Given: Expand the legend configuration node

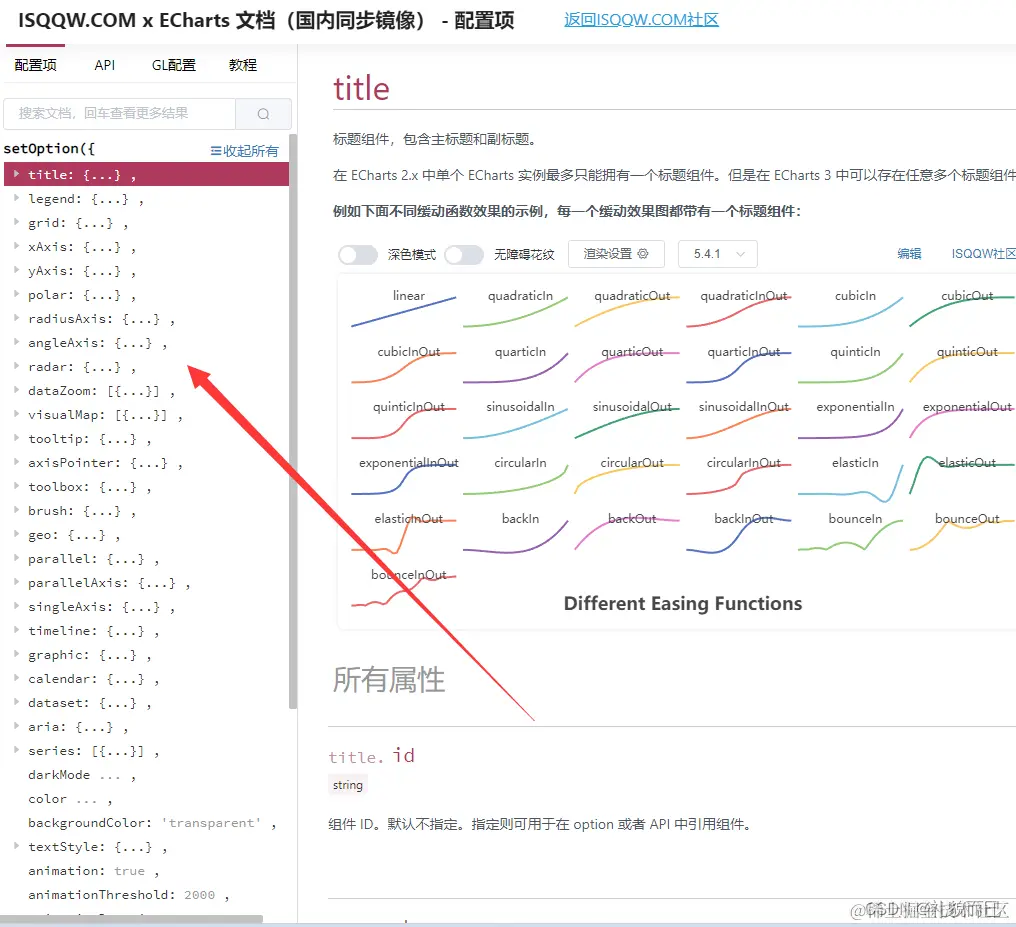Looking at the screenshot, I should click(x=18, y=198).
